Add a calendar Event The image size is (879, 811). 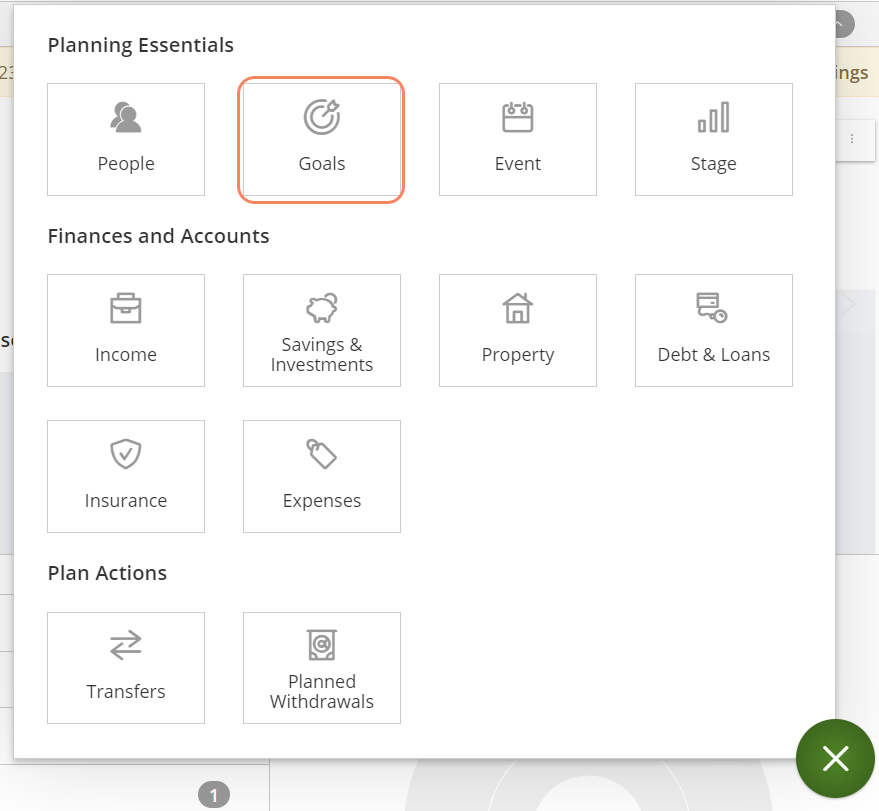518,139
